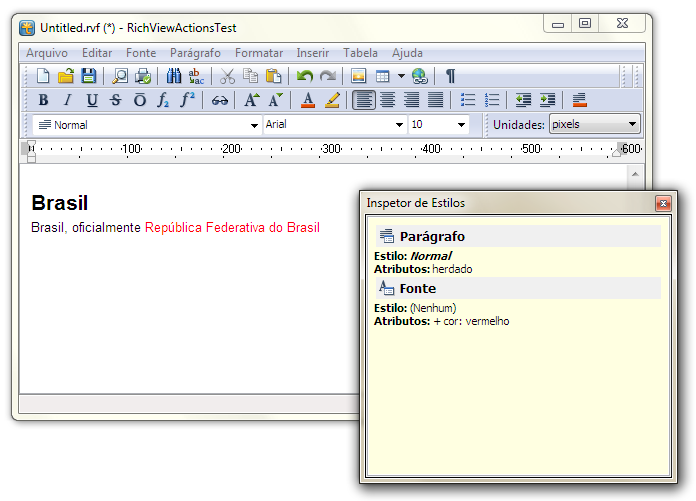
Task: Click the Save document icon
Action: (89, 76)
